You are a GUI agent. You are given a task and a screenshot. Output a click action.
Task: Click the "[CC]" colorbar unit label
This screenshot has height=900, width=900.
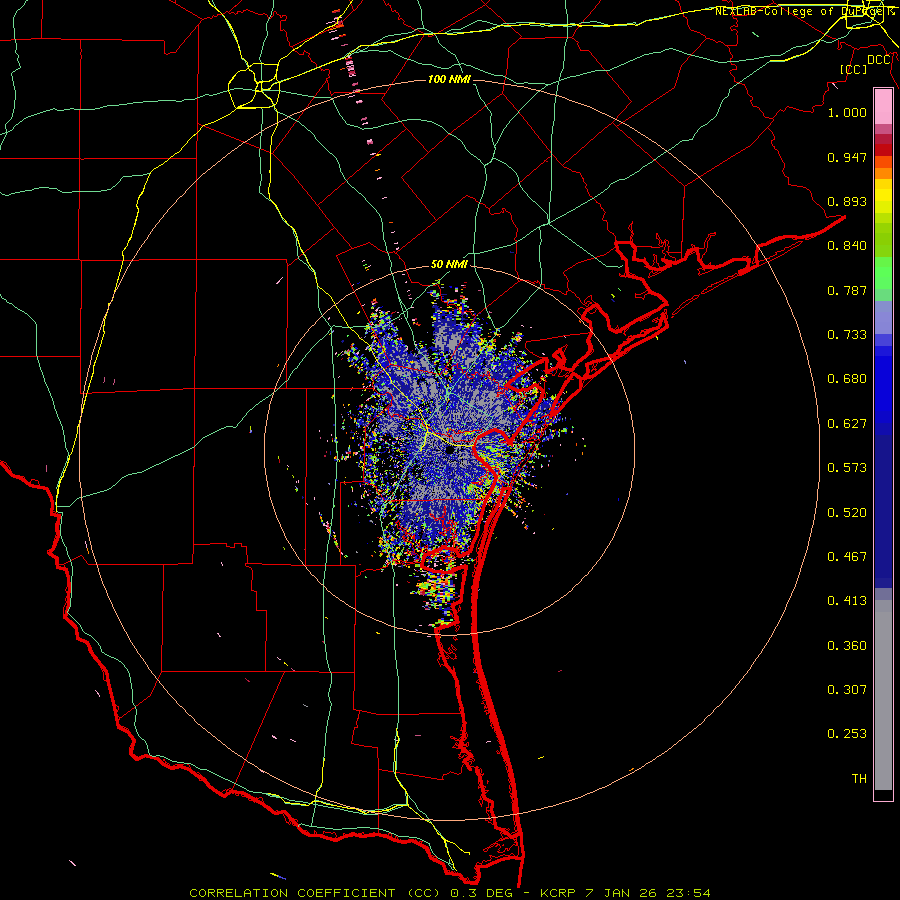[854, 69]
